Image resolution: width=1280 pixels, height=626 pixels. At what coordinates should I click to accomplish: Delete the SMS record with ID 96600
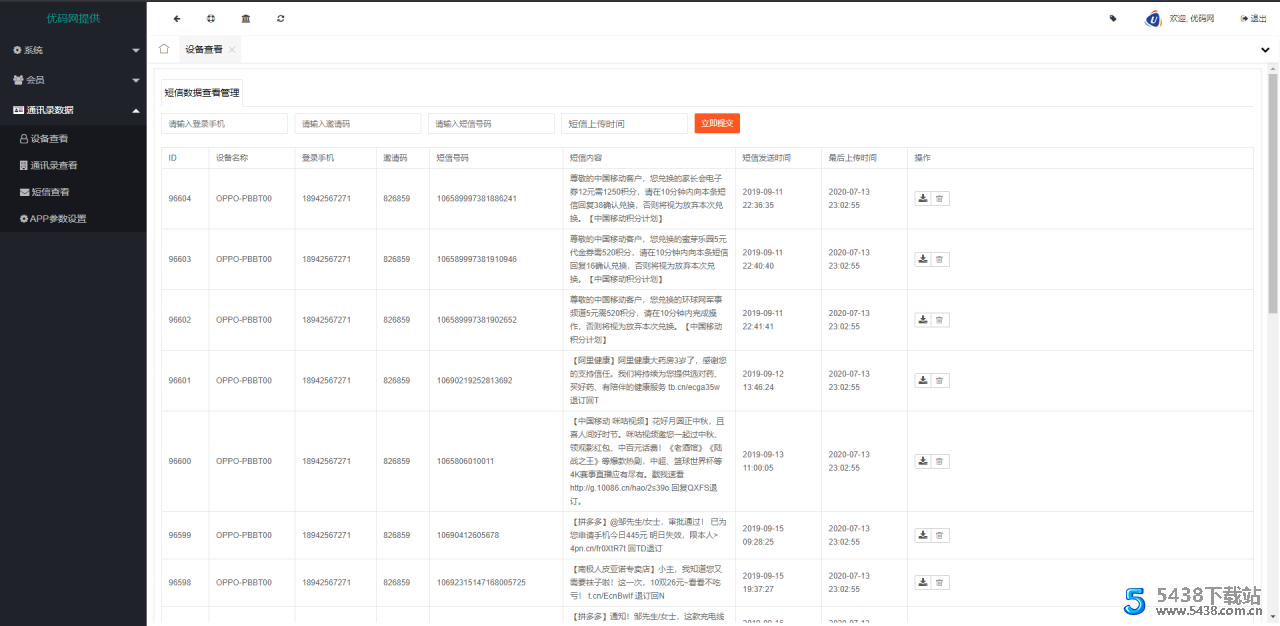[x=940, y=461]
